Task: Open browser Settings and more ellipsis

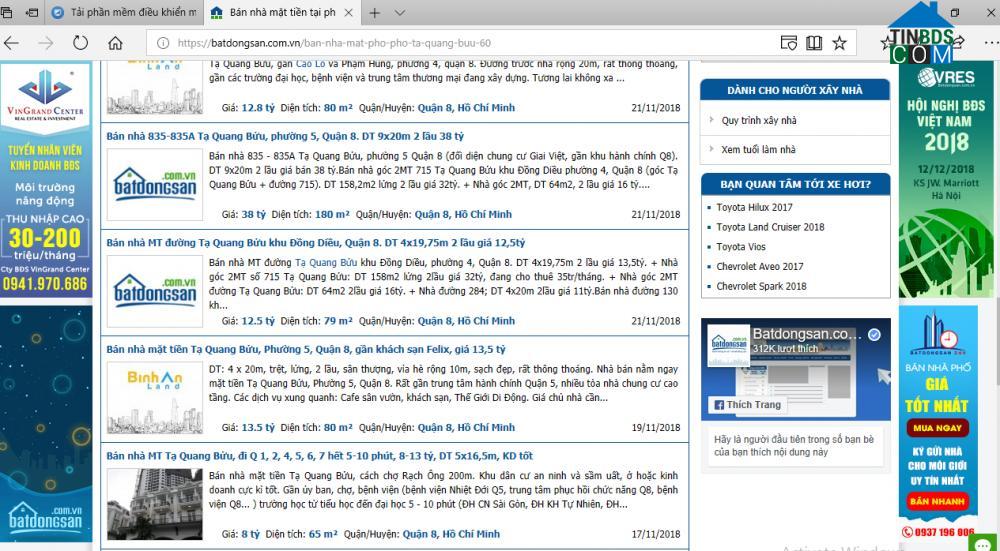Action: [x=984, y=43]
